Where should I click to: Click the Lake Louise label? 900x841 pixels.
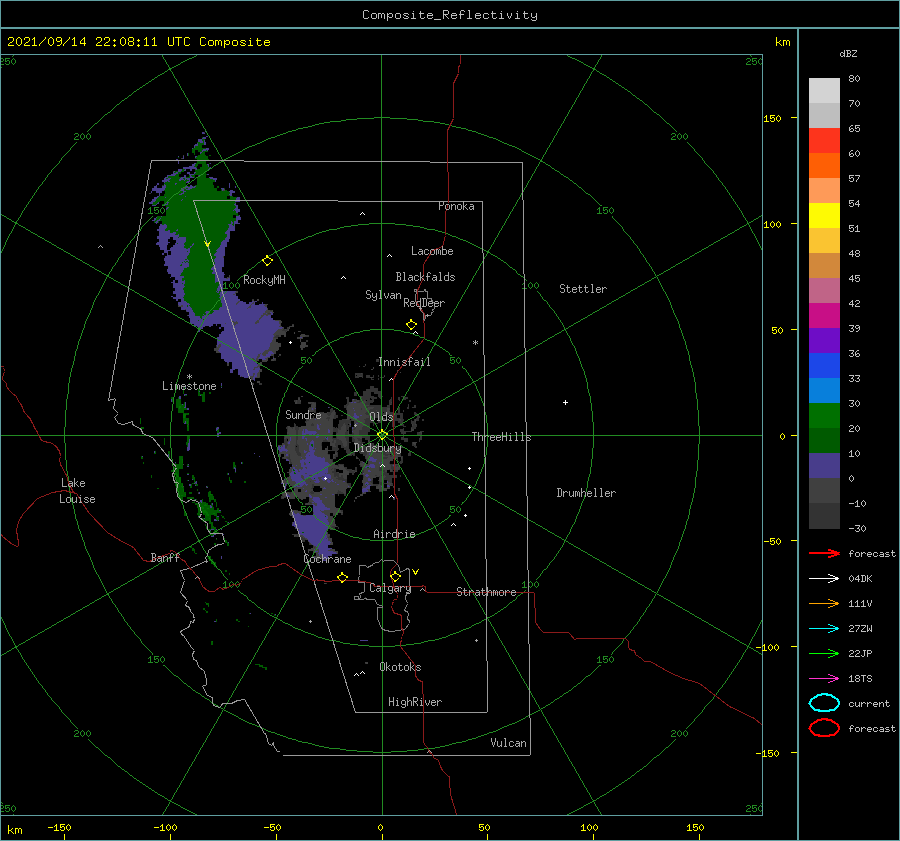coord(77,491)
